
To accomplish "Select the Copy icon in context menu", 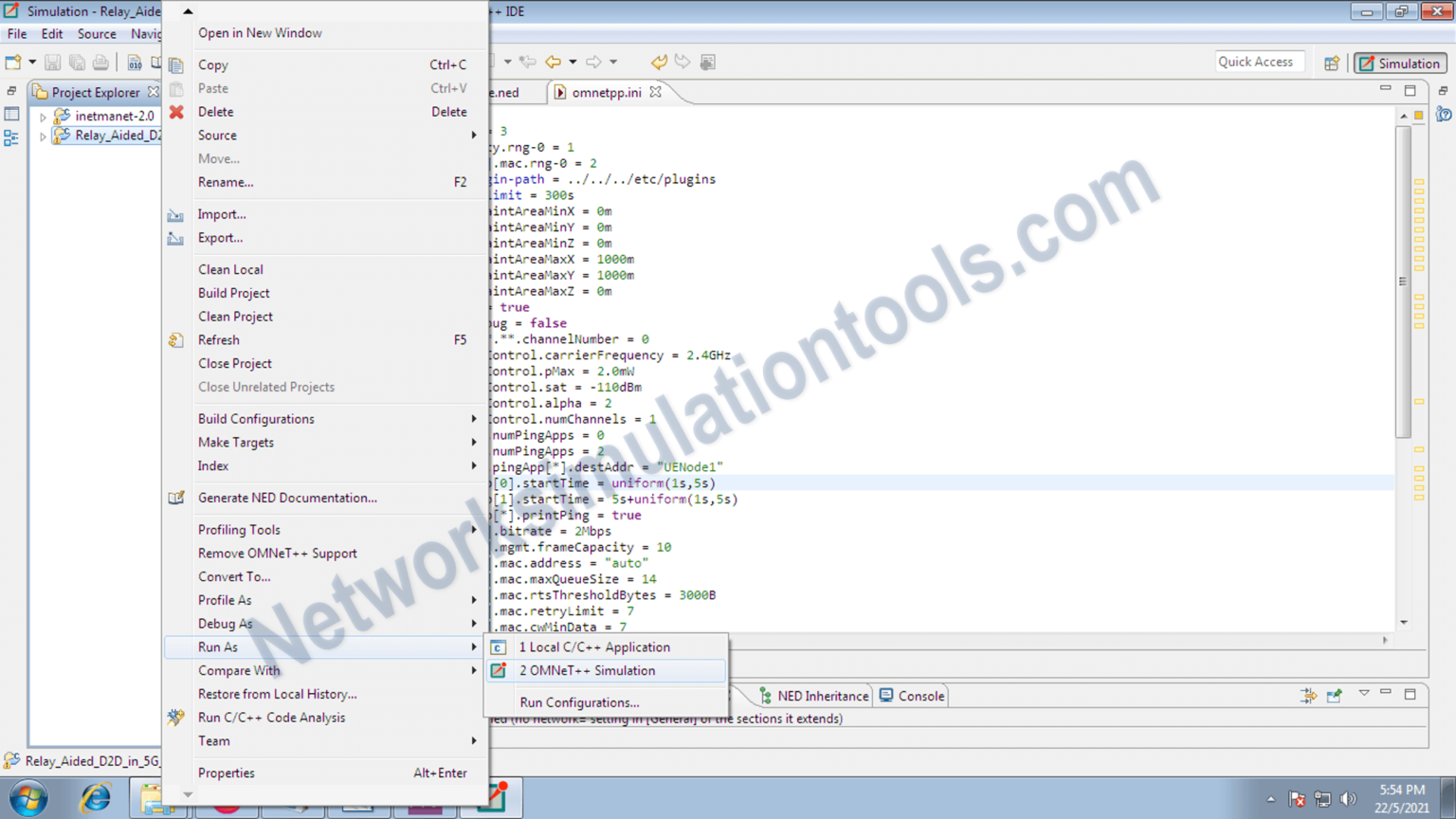I will pos(176,64).
